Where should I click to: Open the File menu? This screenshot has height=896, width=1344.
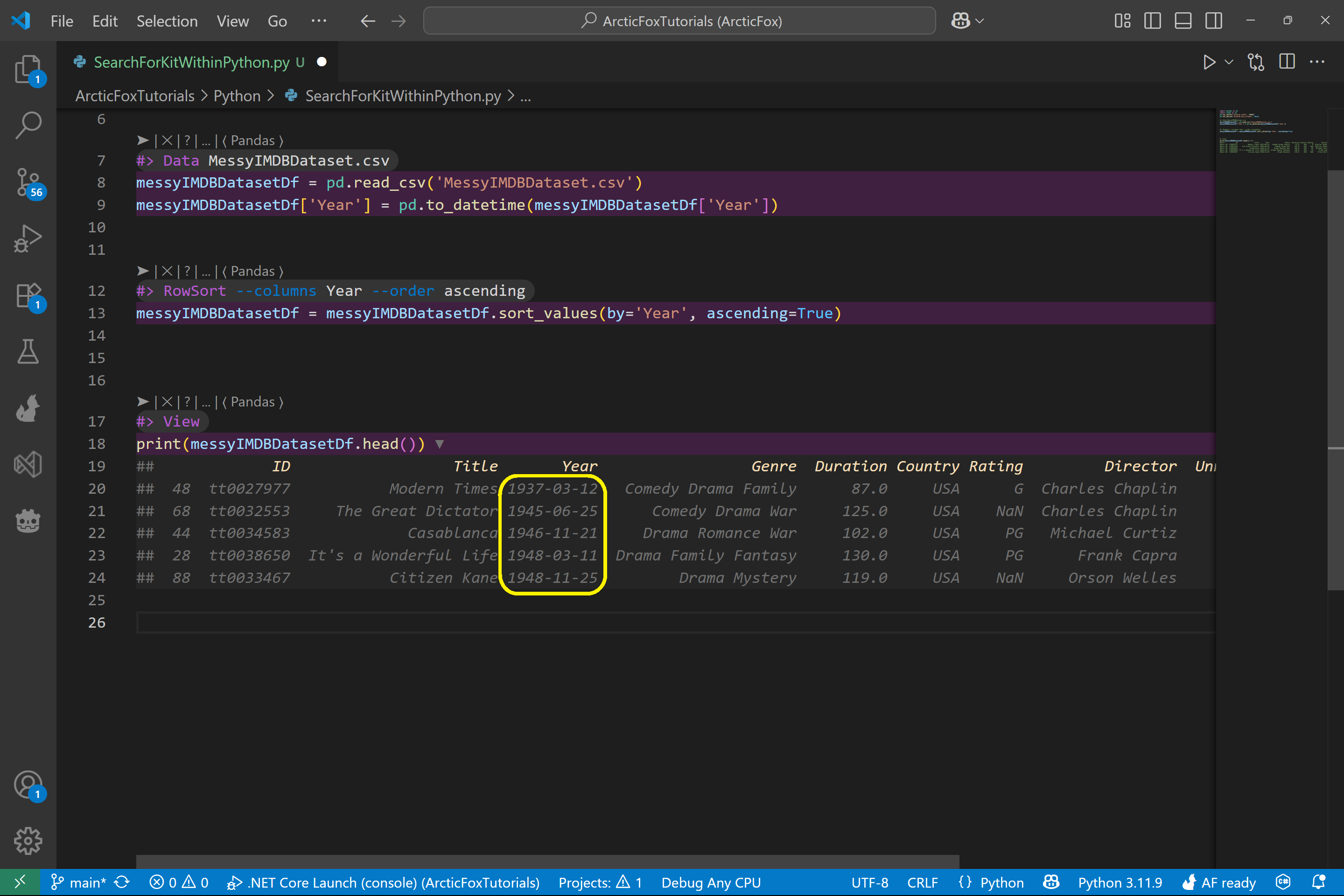click(62, 21)
